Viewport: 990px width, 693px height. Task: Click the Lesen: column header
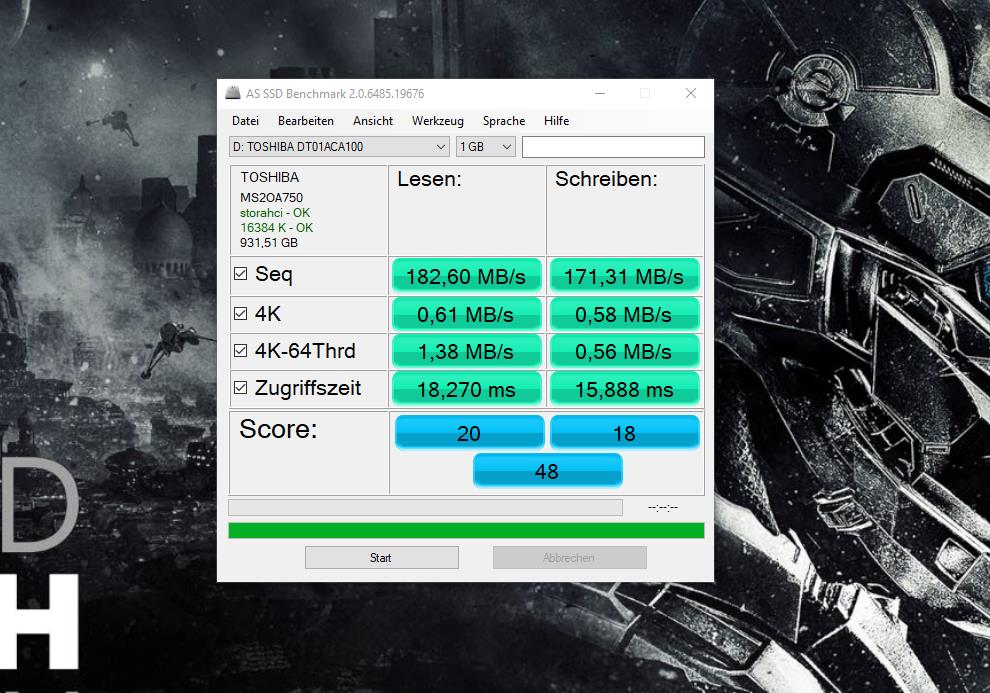click(429, 179)
